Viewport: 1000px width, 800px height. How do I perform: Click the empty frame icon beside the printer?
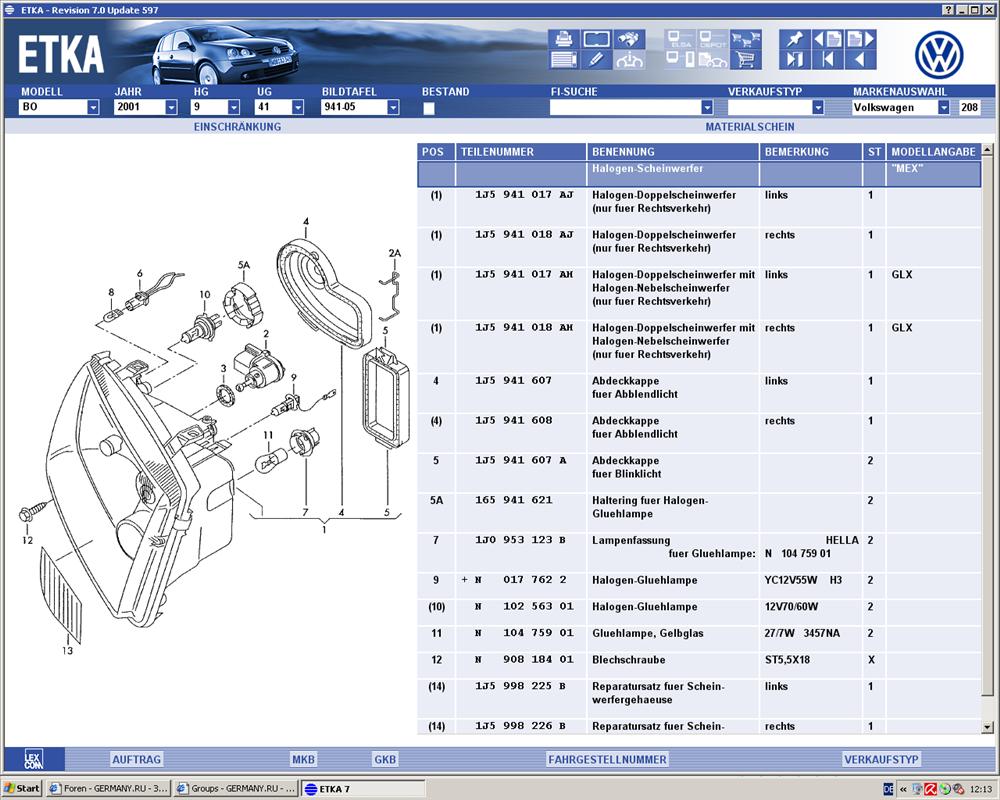[x=596, y=39]
